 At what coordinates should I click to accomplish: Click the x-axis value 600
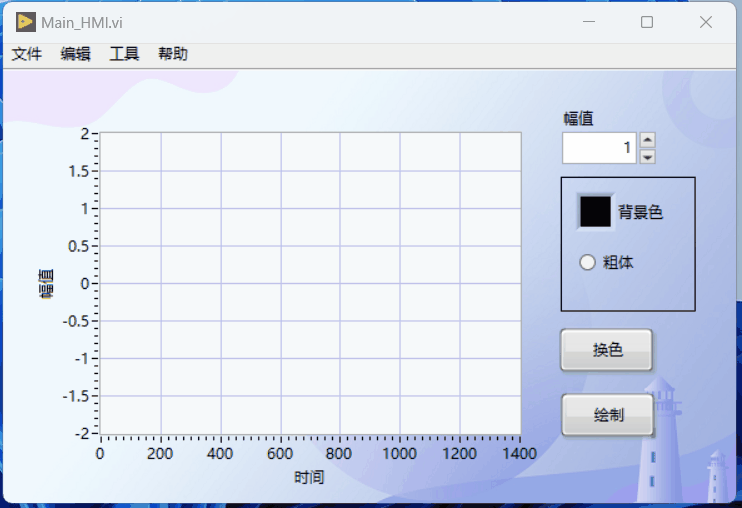click(x=280, y=454)
